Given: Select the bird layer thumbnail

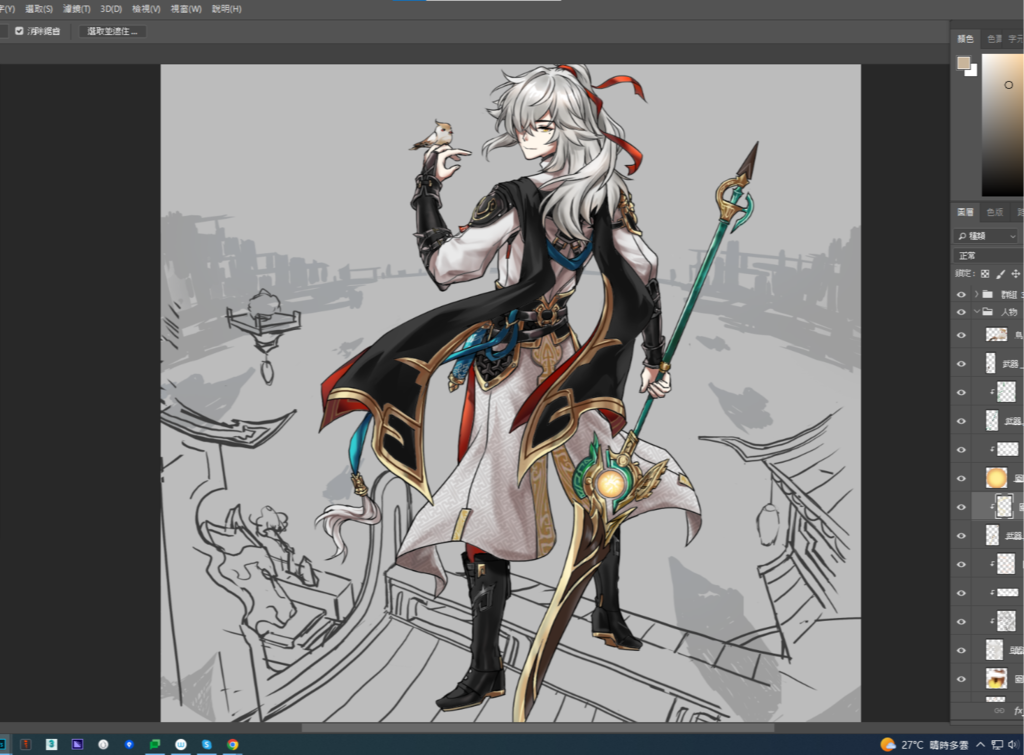Looking at the screenshot, I should 997,335.
